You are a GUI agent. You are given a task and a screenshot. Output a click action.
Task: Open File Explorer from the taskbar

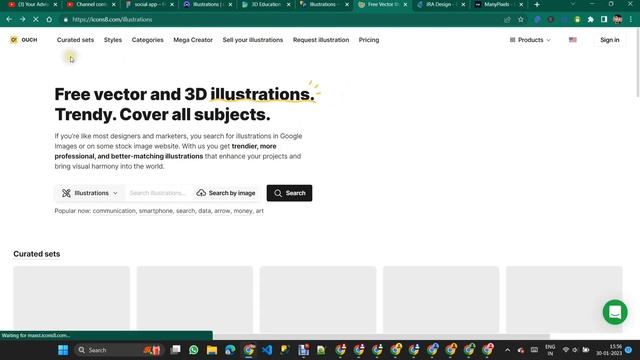[212, 350]
